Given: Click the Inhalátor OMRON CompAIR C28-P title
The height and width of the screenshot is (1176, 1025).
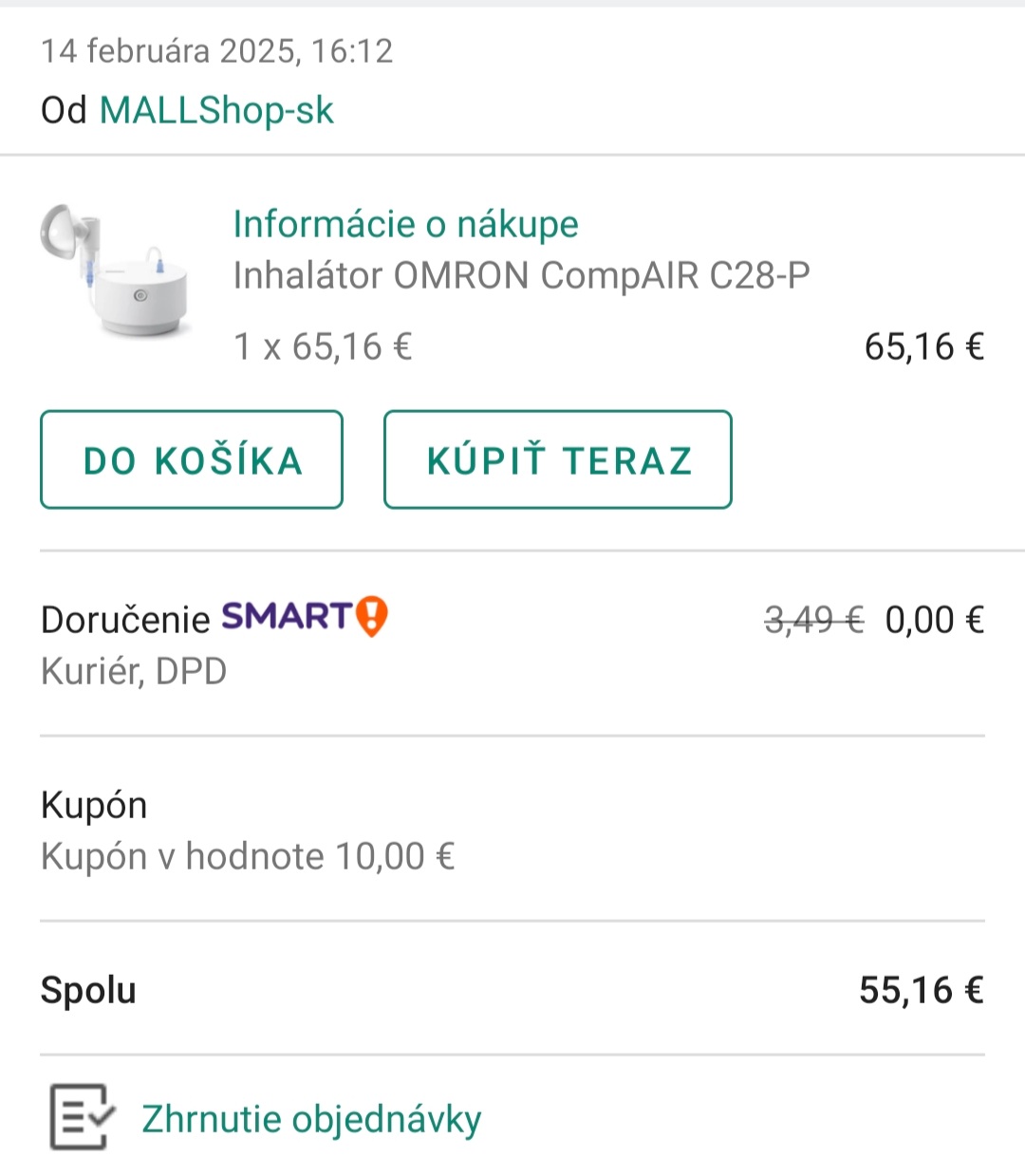Looking at the screenshot, I should 521,275.
